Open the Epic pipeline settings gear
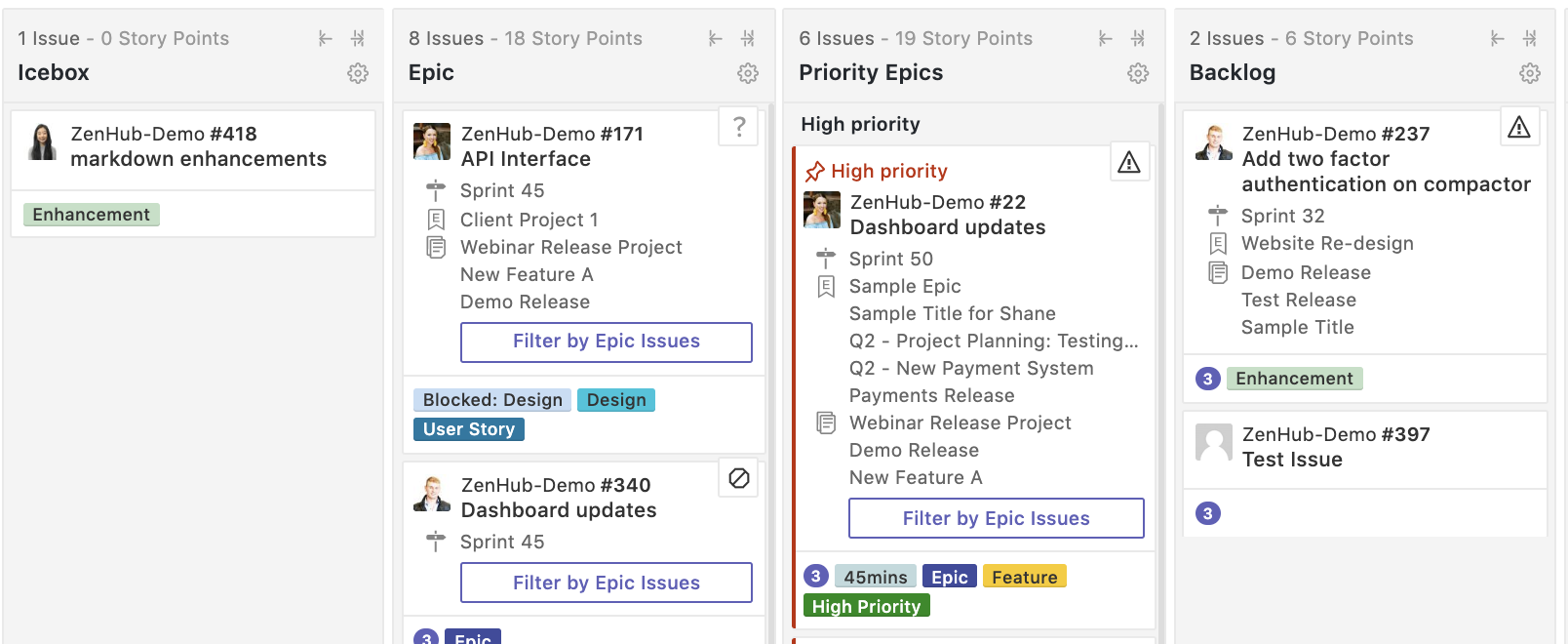 point(748,72)
